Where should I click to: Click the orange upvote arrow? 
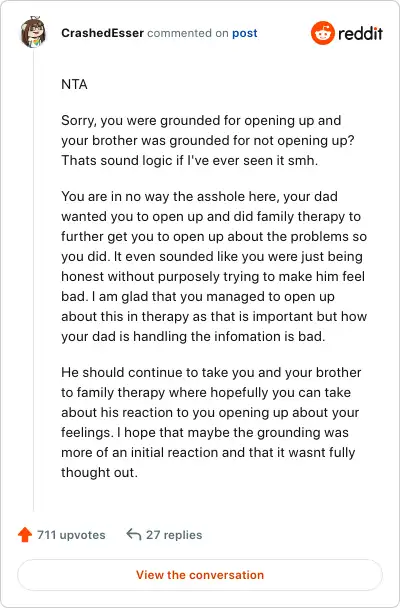click(25, 534)
